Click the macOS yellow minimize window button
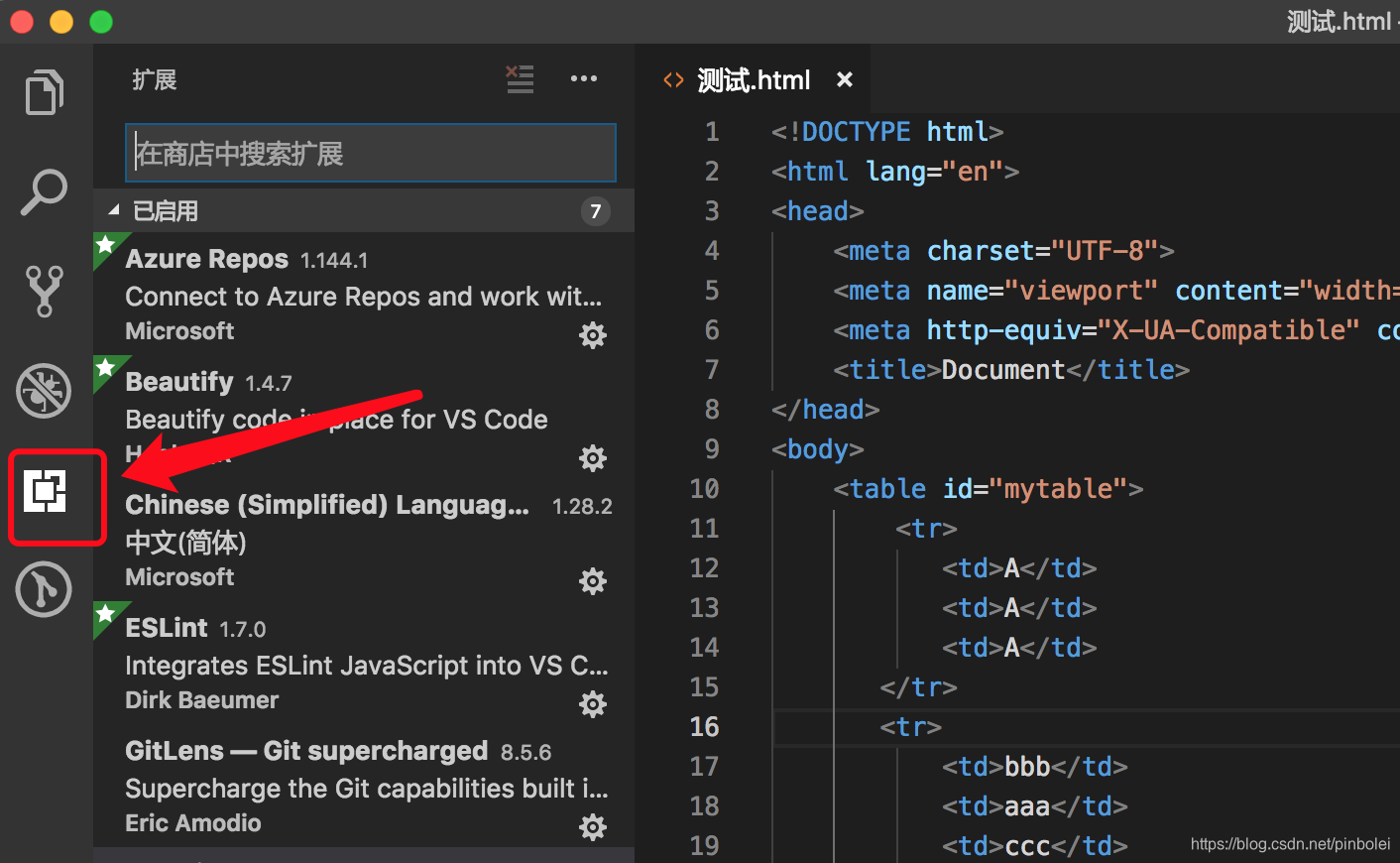This screenshot has height=863, width=1400. click(61, 21)
